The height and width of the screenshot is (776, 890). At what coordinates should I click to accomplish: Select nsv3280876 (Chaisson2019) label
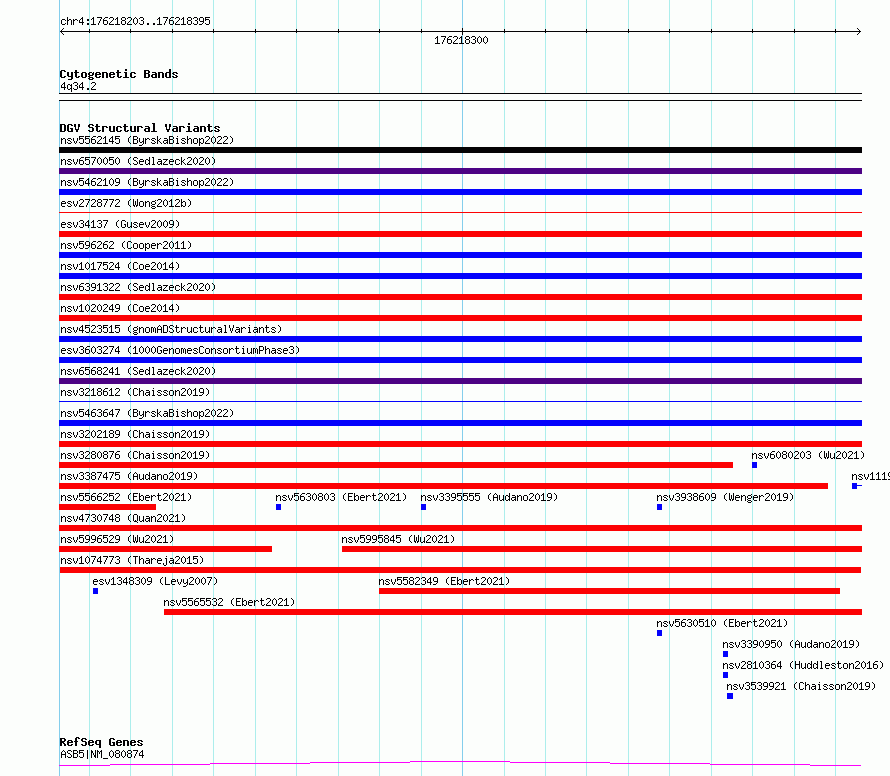click(x=135, y=455)
